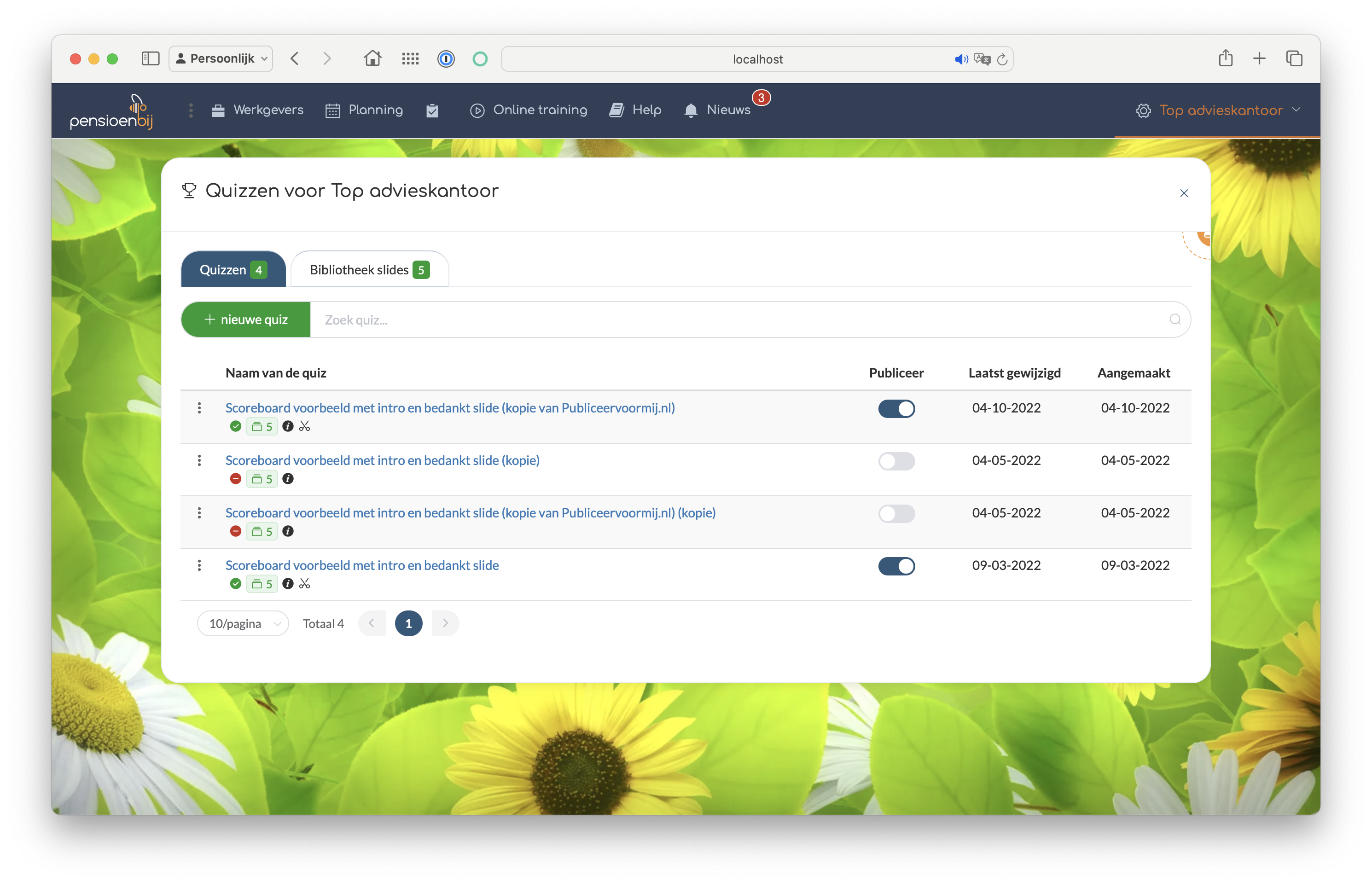Click red status icon of 'Publiceervoormij.nl) (kopie)' quiz
This screenshot has width=1372, height=883.
coord(236,531)
